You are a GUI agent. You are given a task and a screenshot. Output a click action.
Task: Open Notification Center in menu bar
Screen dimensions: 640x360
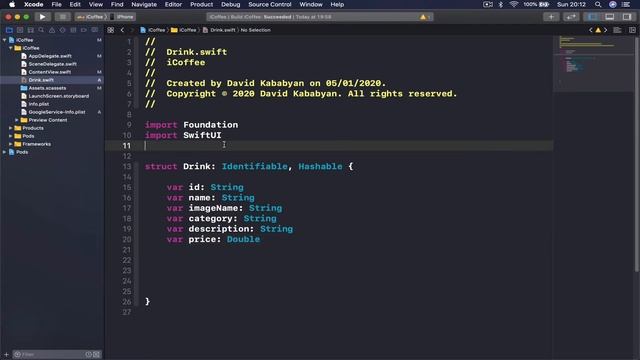[626, 4]
